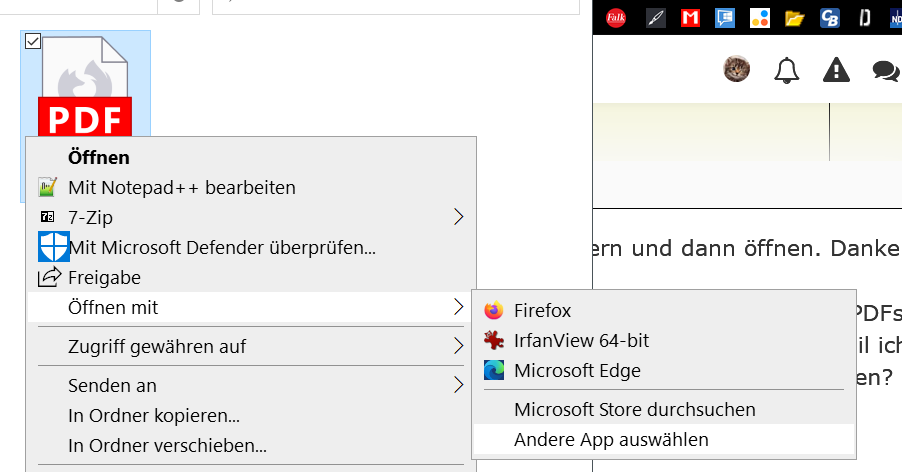Click the pen bookmark icon
This screenshot has height=472, width=902.
tap(656, 17)
